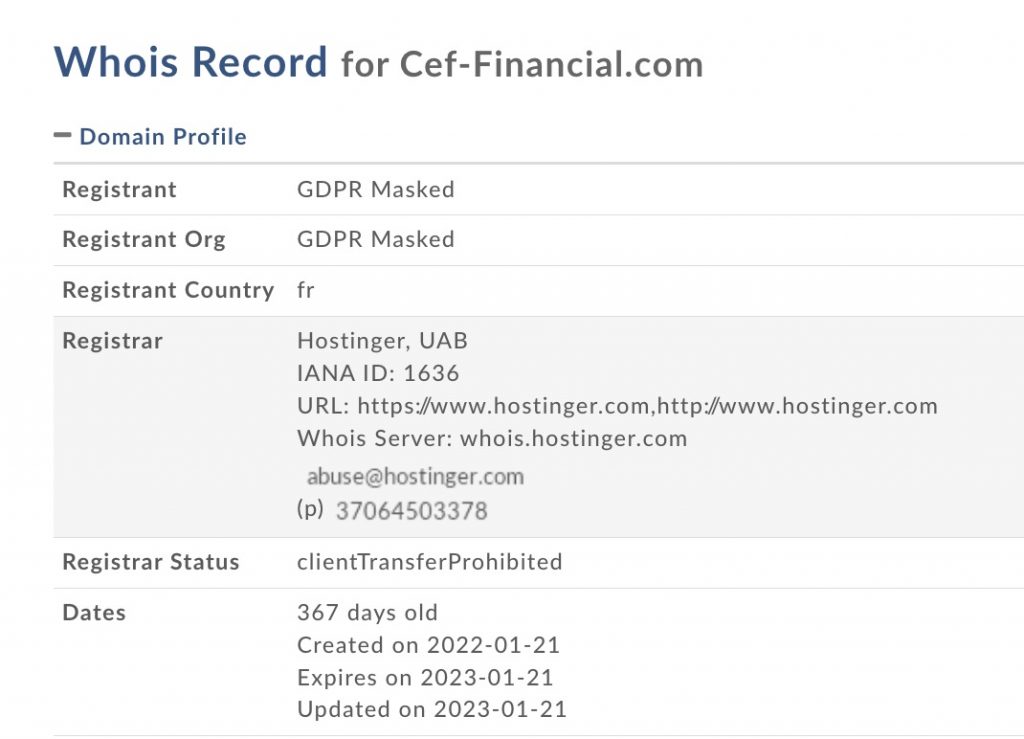Click the Expires on 2023-01-21 date
Image resolution: width=1024 pixels, height=739 pixels.
(425, 677)
